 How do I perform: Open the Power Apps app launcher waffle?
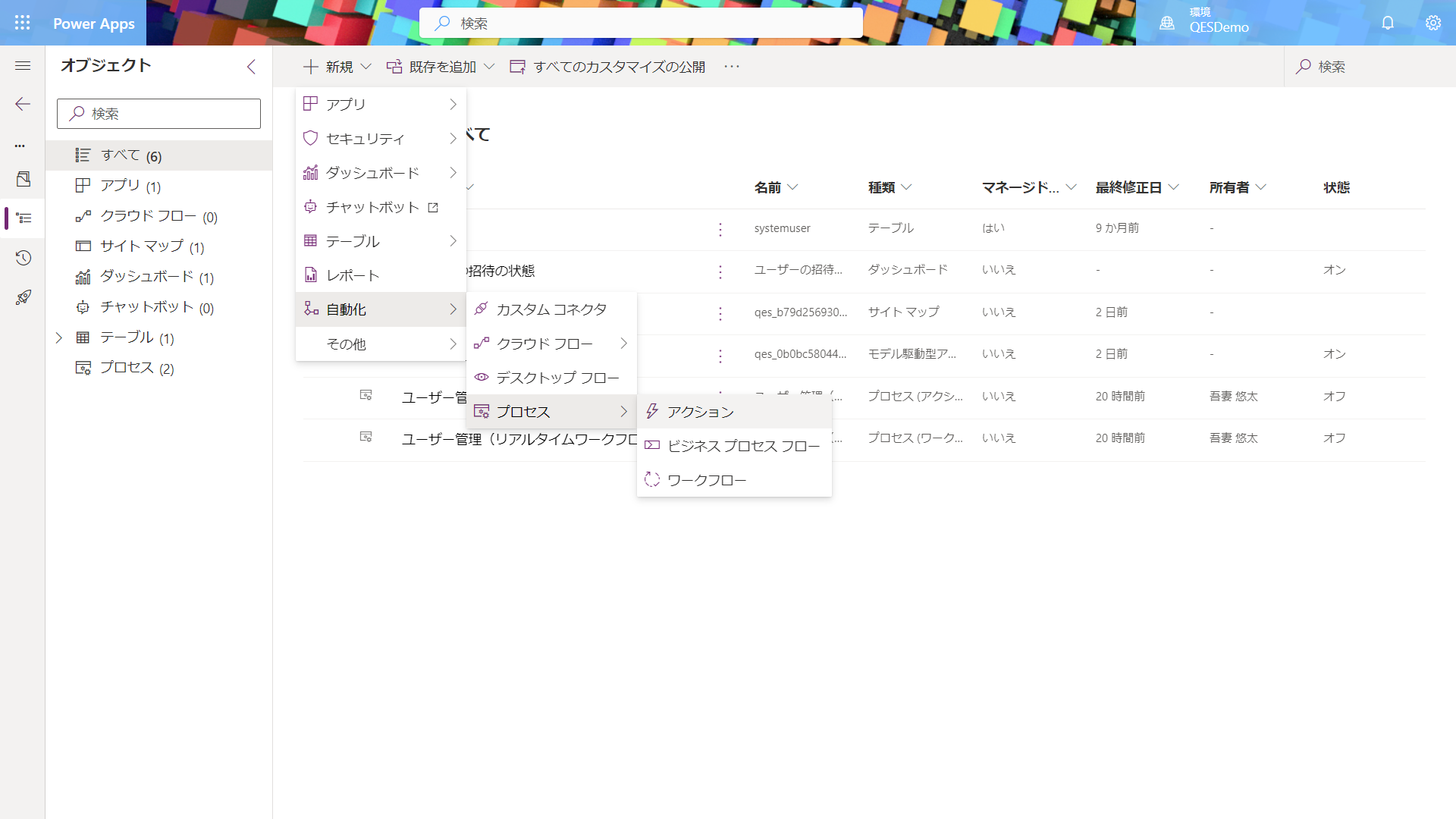pyautogui.click(x=22, y=22)
